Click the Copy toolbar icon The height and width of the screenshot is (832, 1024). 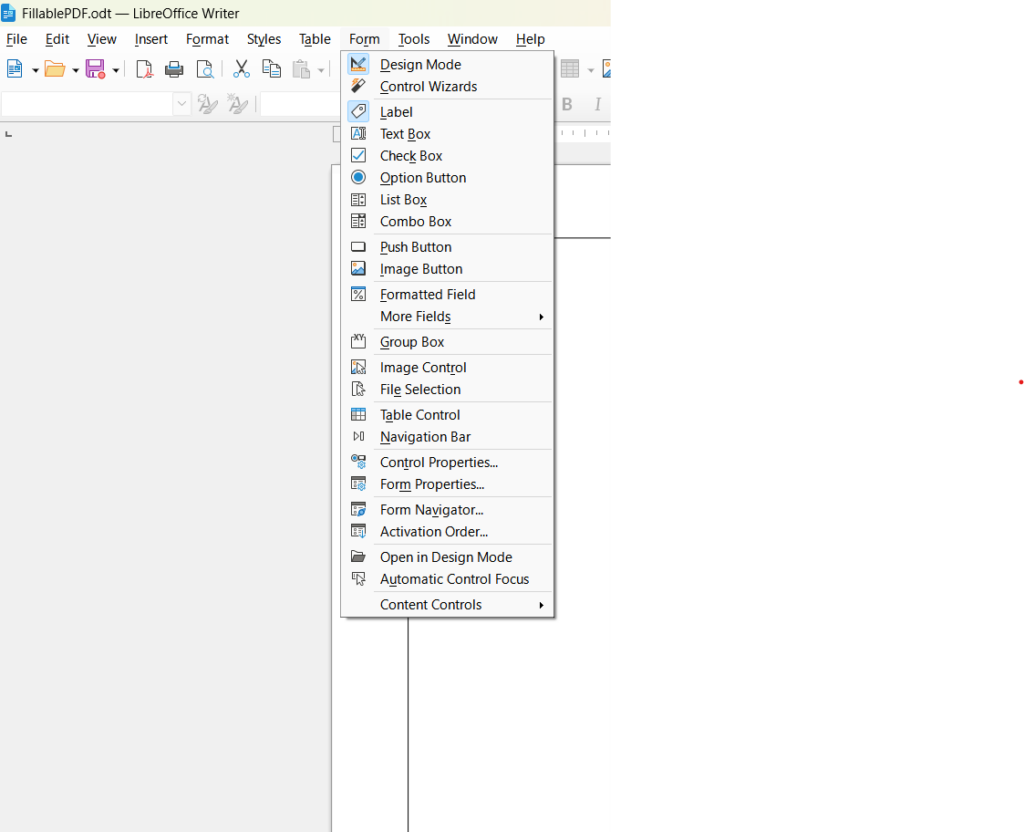[x=271, y=69]
